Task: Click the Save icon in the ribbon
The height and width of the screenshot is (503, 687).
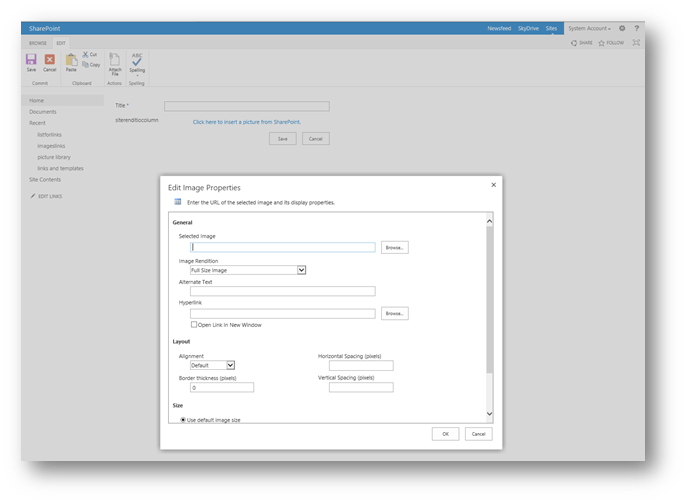Action: point(31,61)
